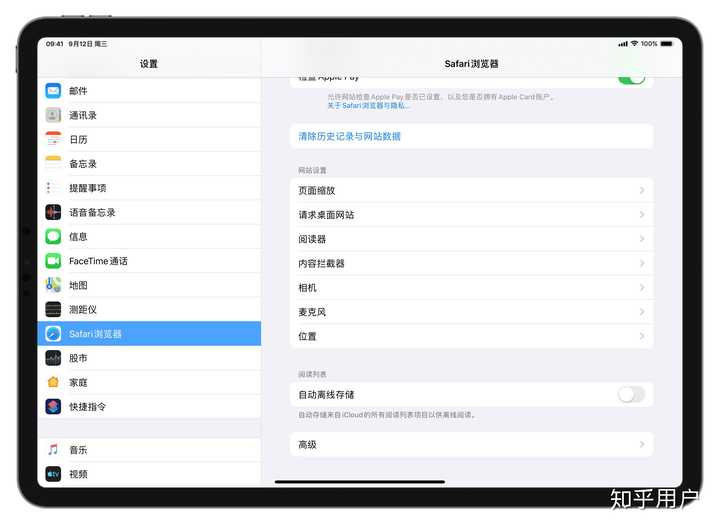Screen dimensions: 720x525
Task: Expand 页面缩放 chevron
Action: [x=642, y=190]
